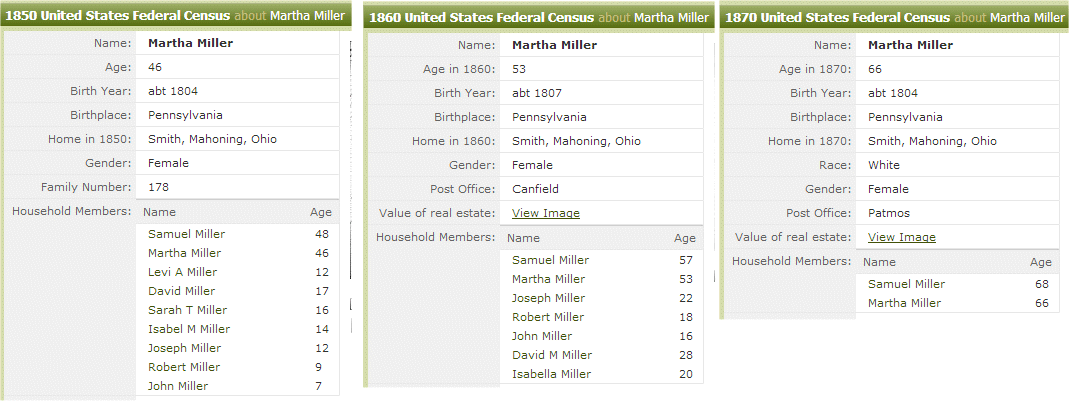The height and width of the screenshot is (401, 1069).
Task: Open Isabel M Miller household entry
Action: tap(189, 329)
